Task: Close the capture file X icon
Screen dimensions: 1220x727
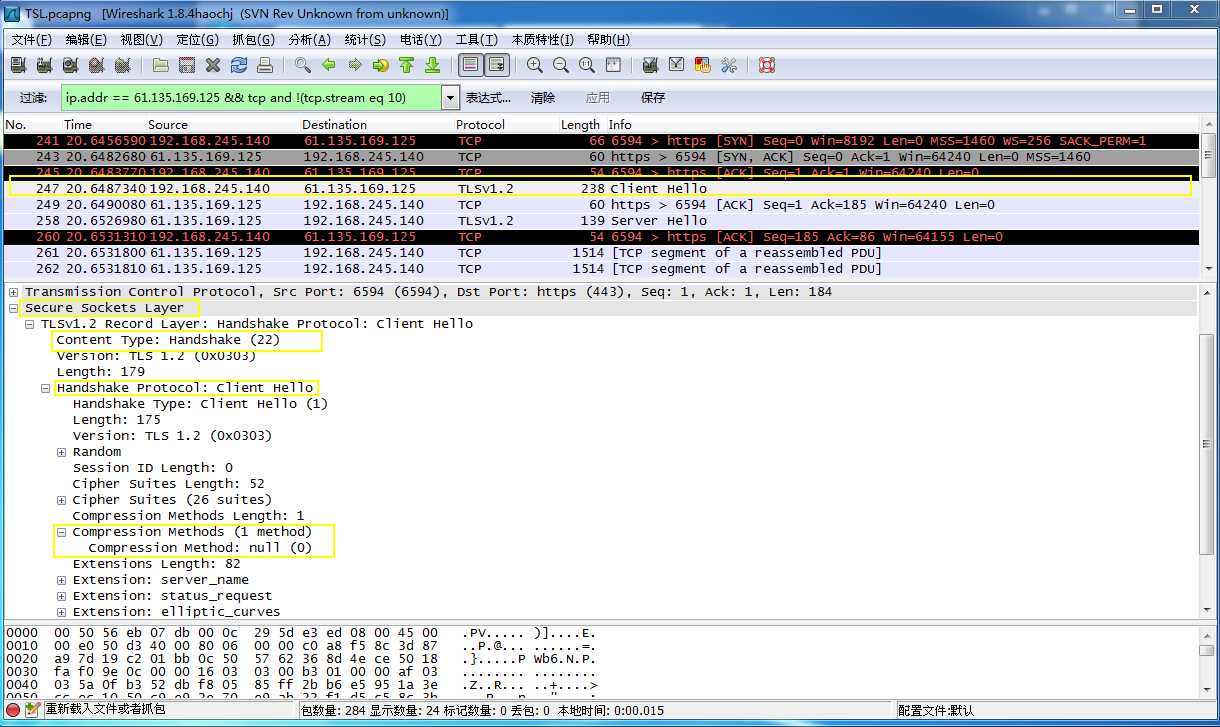Action: pyautogui.click(x=213, y=65)
